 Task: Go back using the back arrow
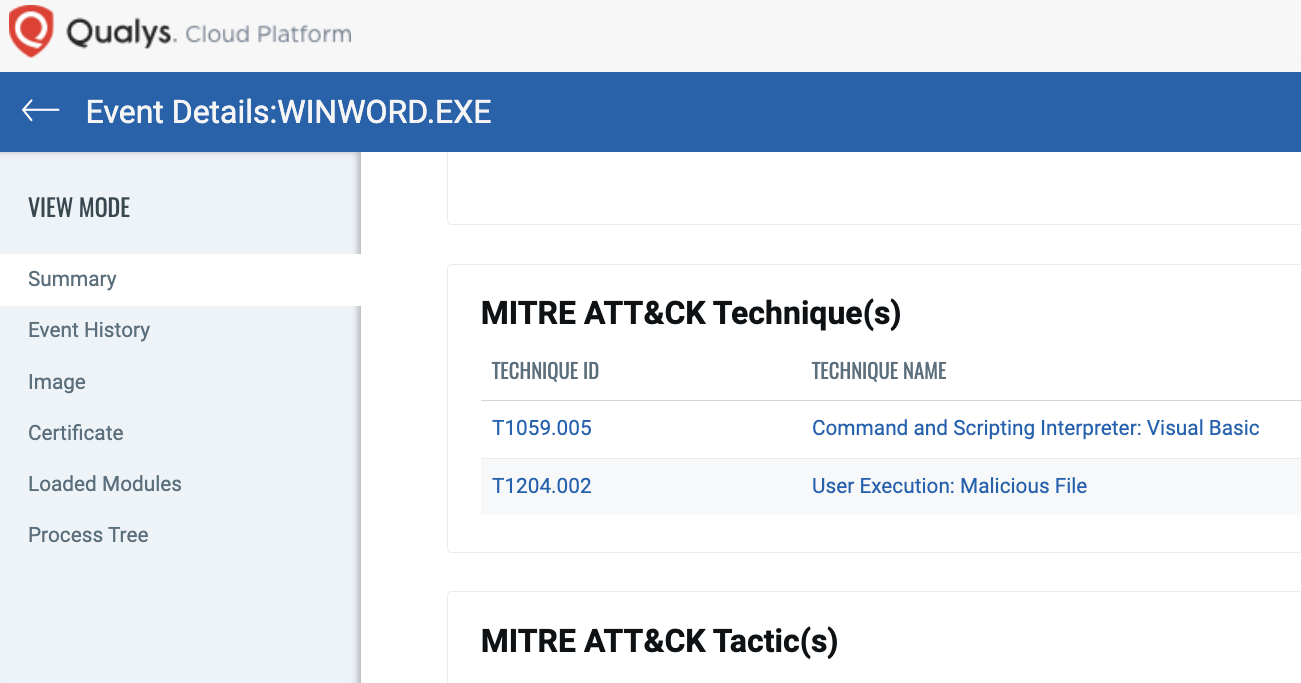tap(39, 111)
